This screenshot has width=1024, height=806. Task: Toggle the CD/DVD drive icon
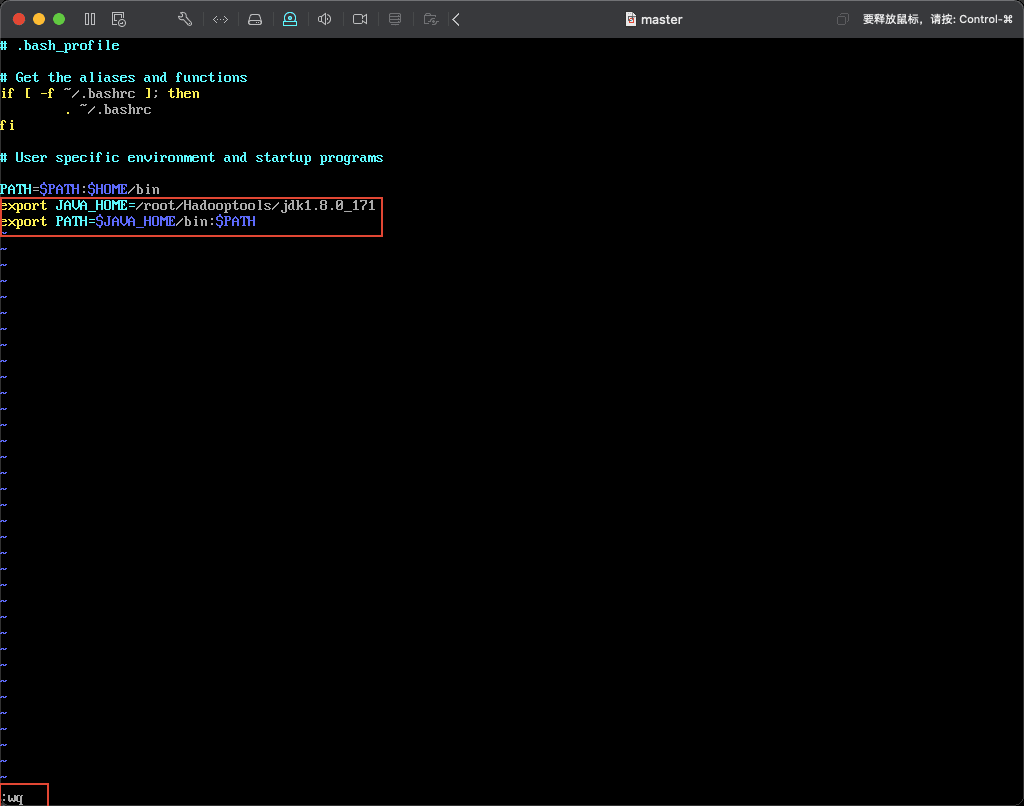point(290,19)
